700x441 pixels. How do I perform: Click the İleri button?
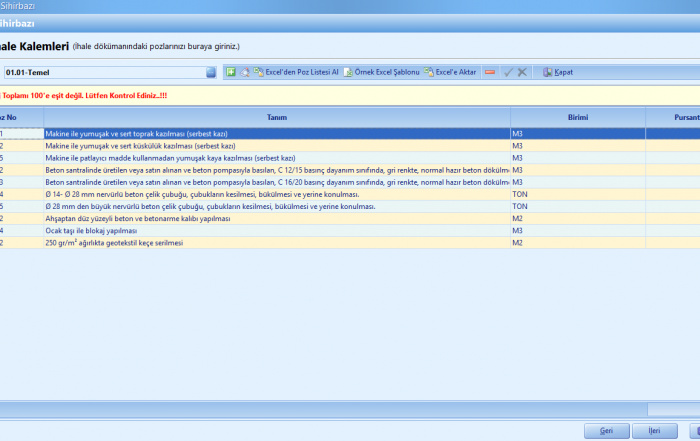point(654,430)
